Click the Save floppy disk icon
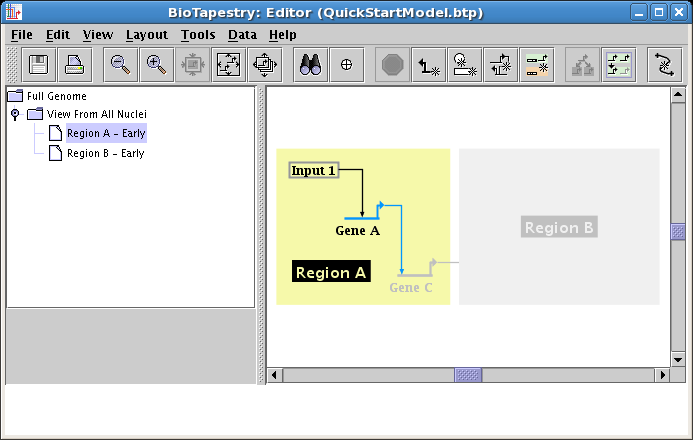 pyautogui.click(x=39, y=64)
